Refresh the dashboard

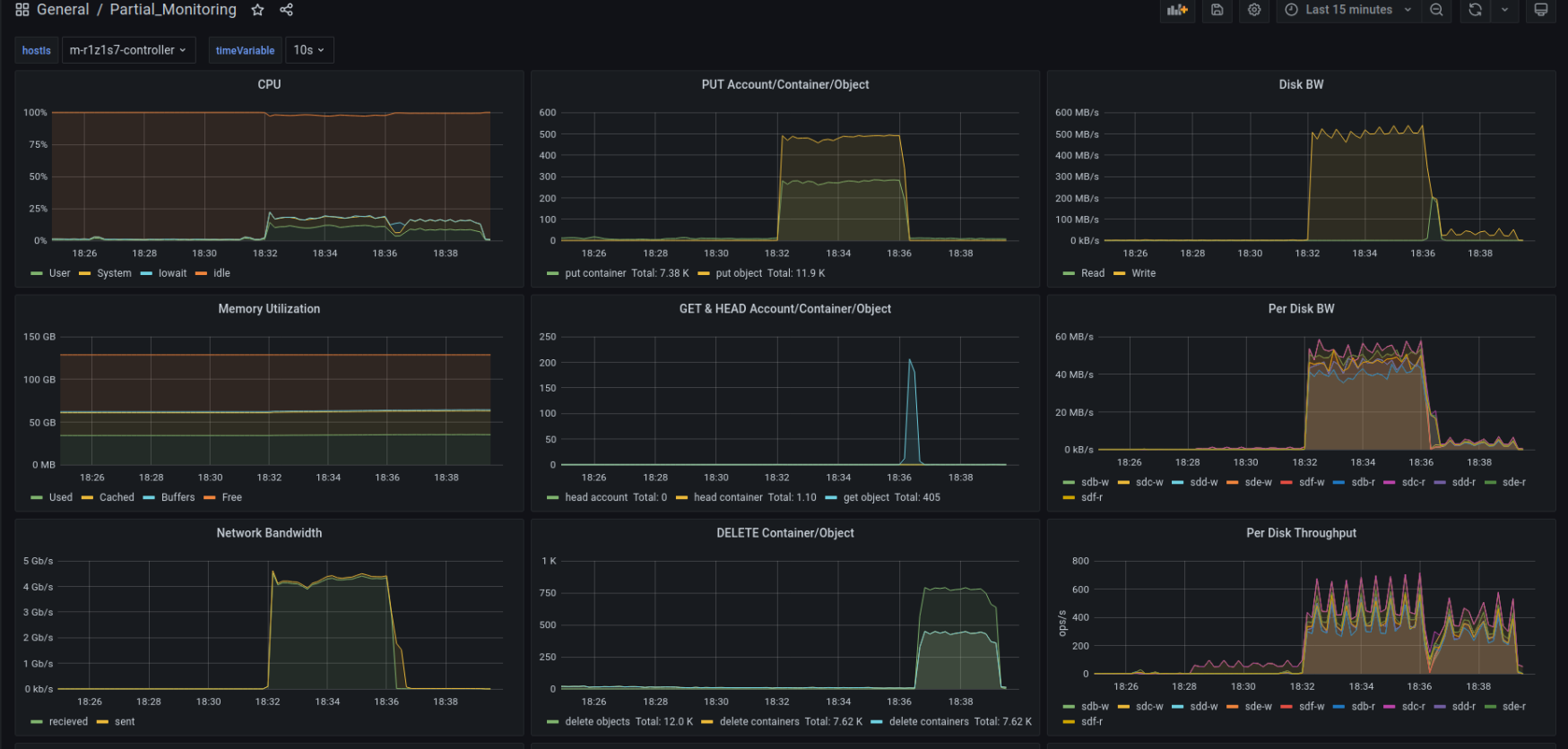pos(1475,10)
